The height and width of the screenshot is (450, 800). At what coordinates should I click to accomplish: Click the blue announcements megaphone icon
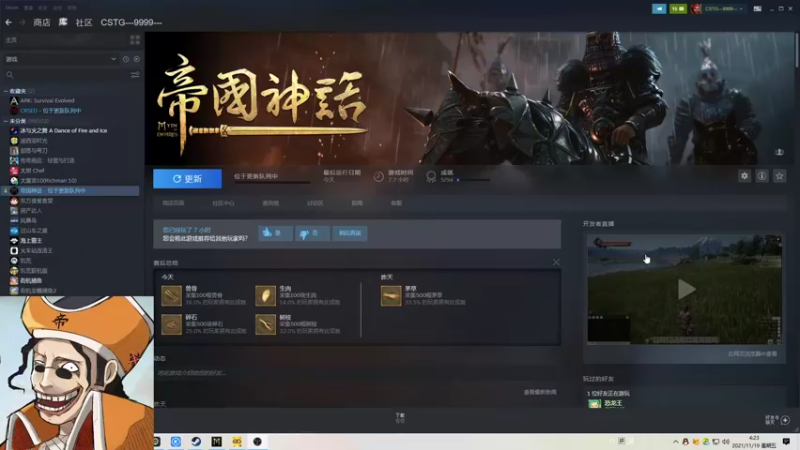(659, 9)
